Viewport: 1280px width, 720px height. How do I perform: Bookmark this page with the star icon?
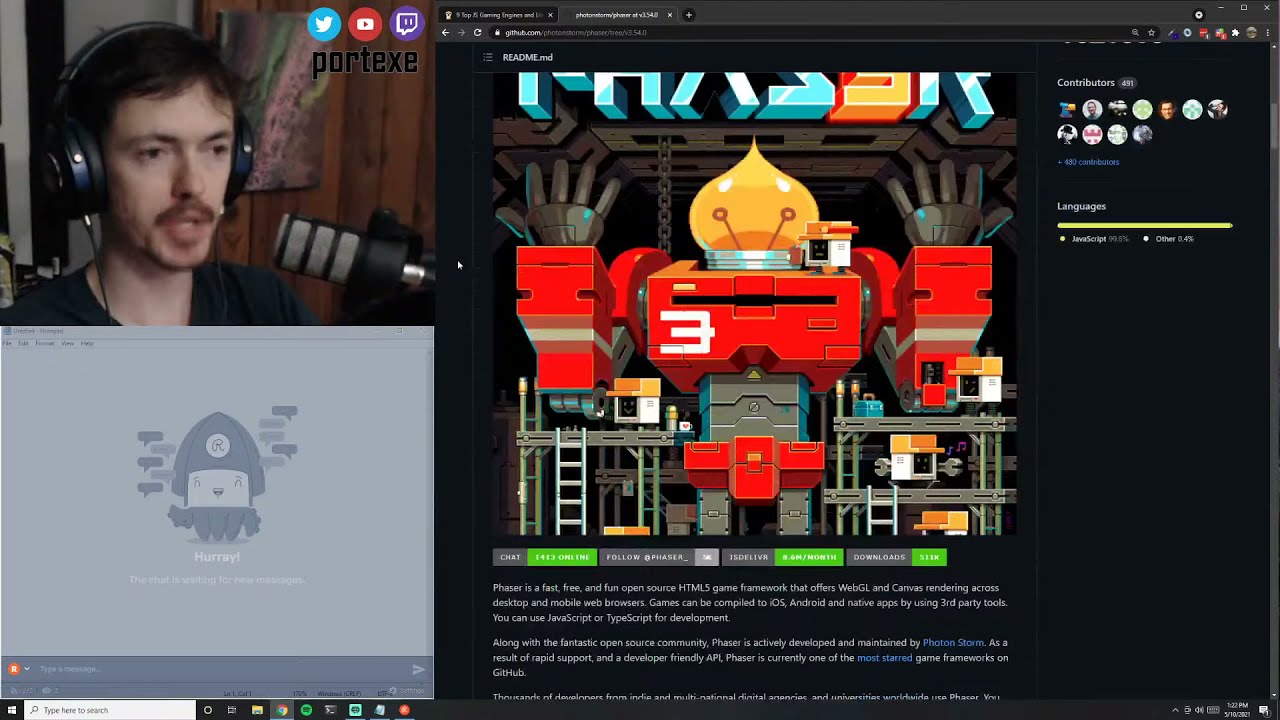(x=1152, y=32)
